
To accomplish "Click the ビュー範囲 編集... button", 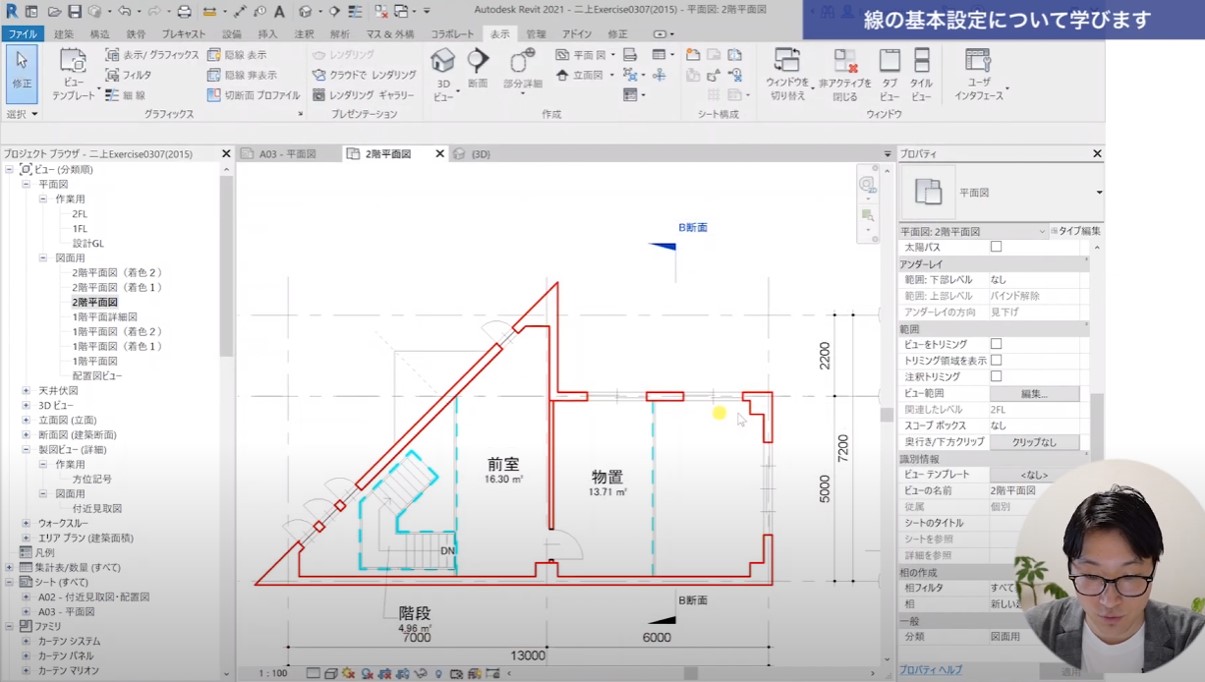I will point(1033,394).
